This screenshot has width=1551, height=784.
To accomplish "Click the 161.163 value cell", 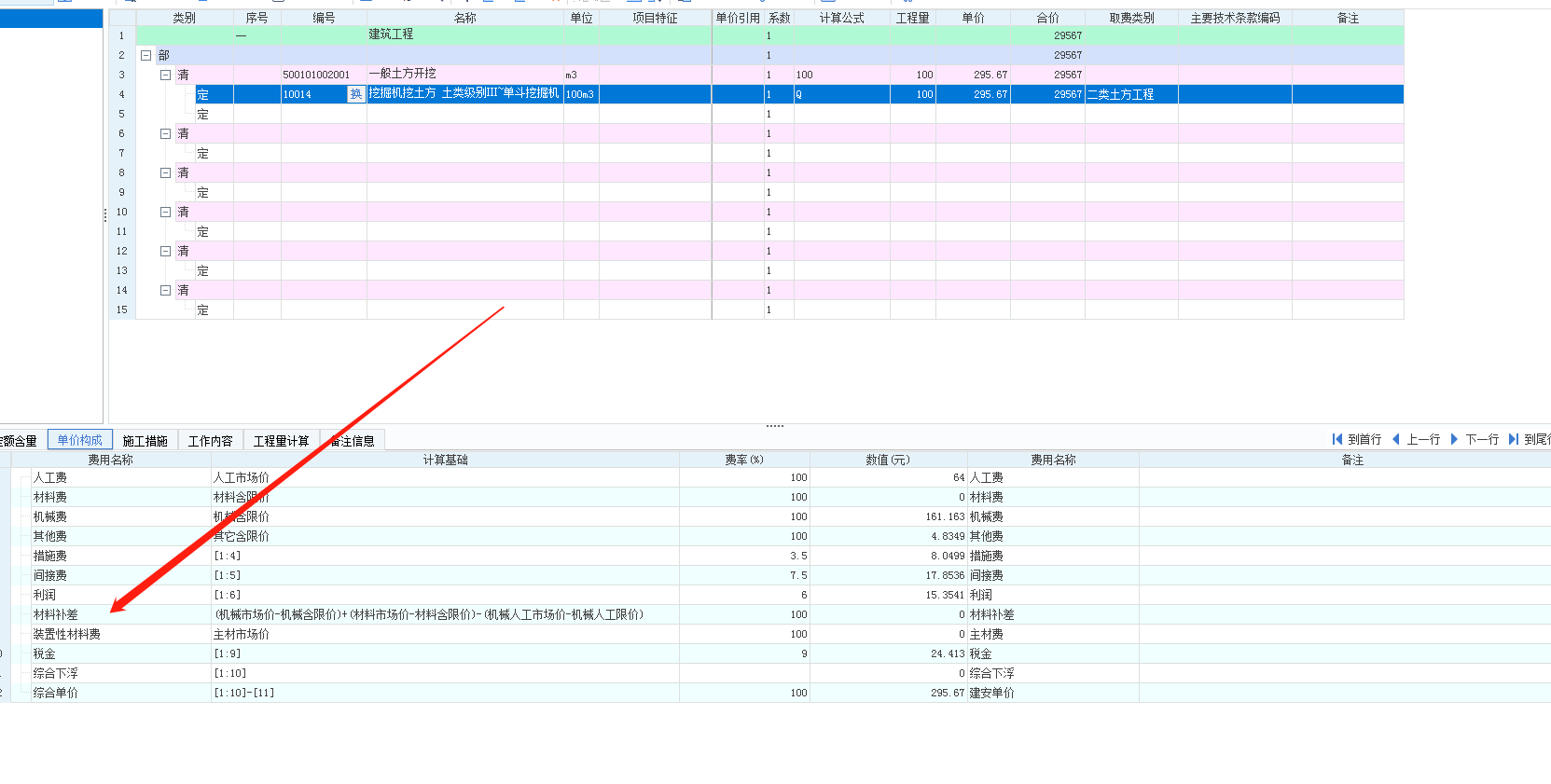I will [888, 516].
